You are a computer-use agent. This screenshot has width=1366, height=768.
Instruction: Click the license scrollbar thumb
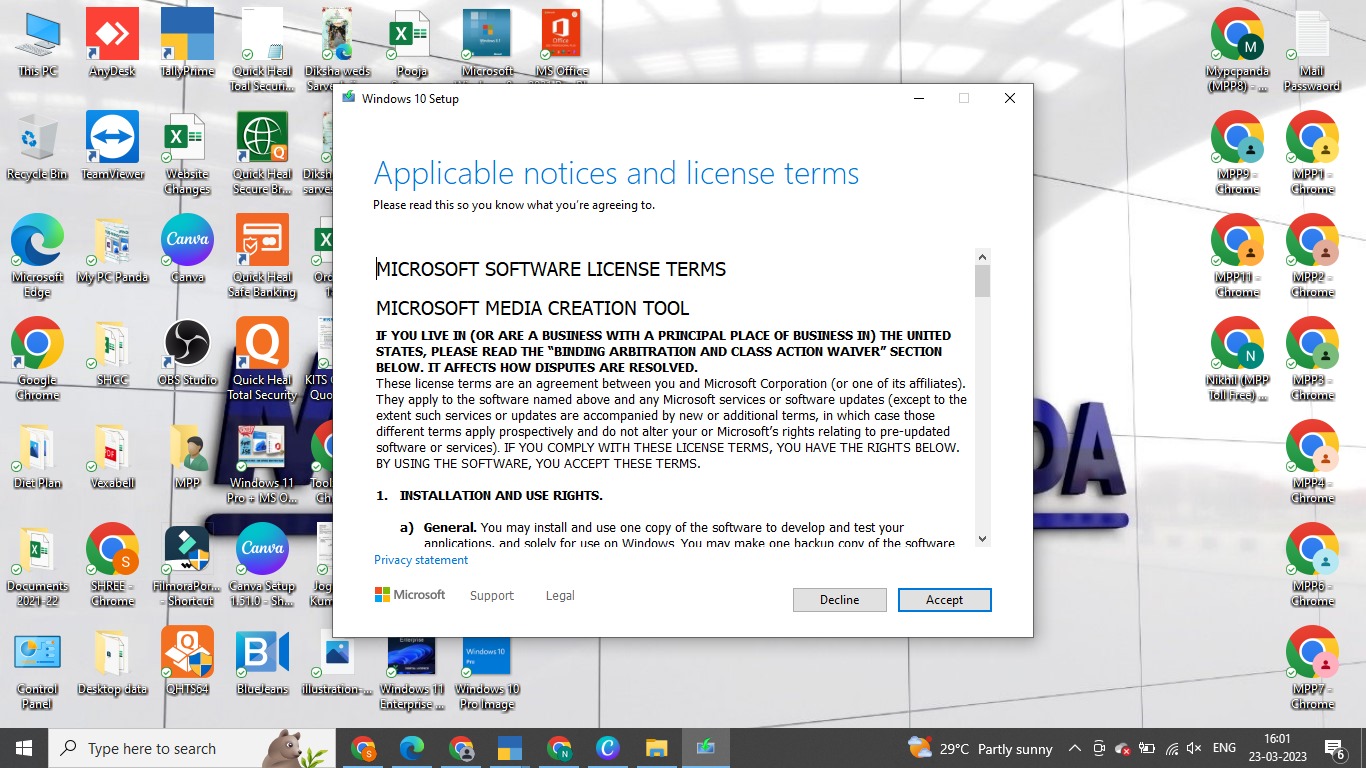pos(982,281)
